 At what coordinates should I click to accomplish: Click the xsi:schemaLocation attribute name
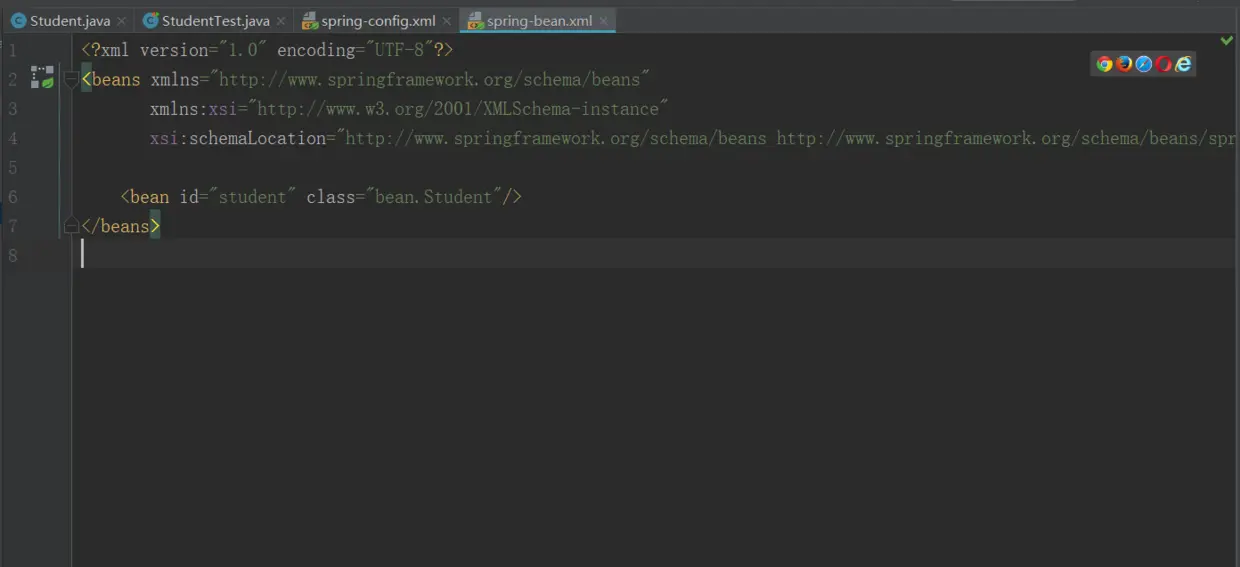[x=238, y=138]
